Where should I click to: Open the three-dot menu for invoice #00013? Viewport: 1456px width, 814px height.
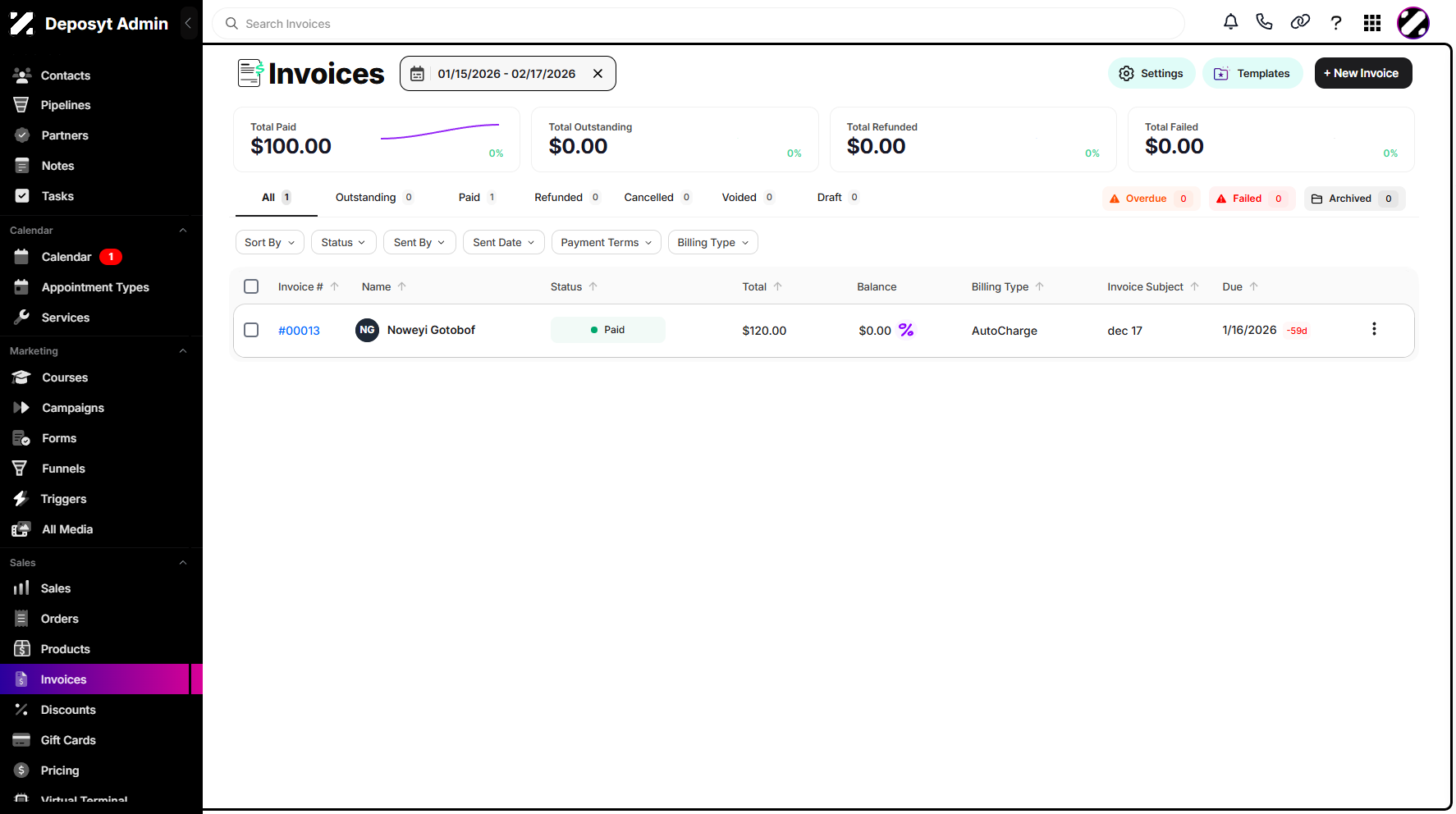(1374, 329)
